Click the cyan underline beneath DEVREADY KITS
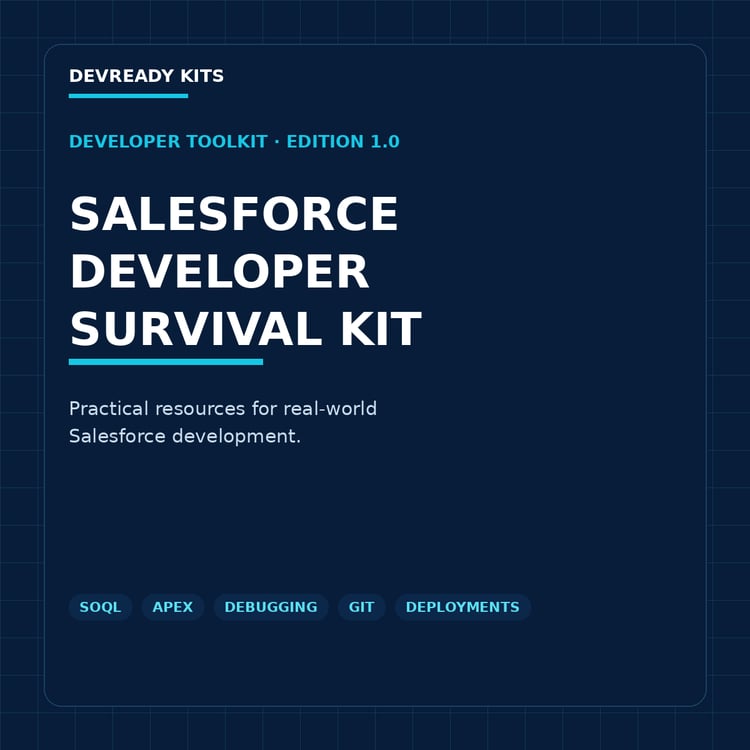Viewport: 750px width, 750px height. (128, 96)
